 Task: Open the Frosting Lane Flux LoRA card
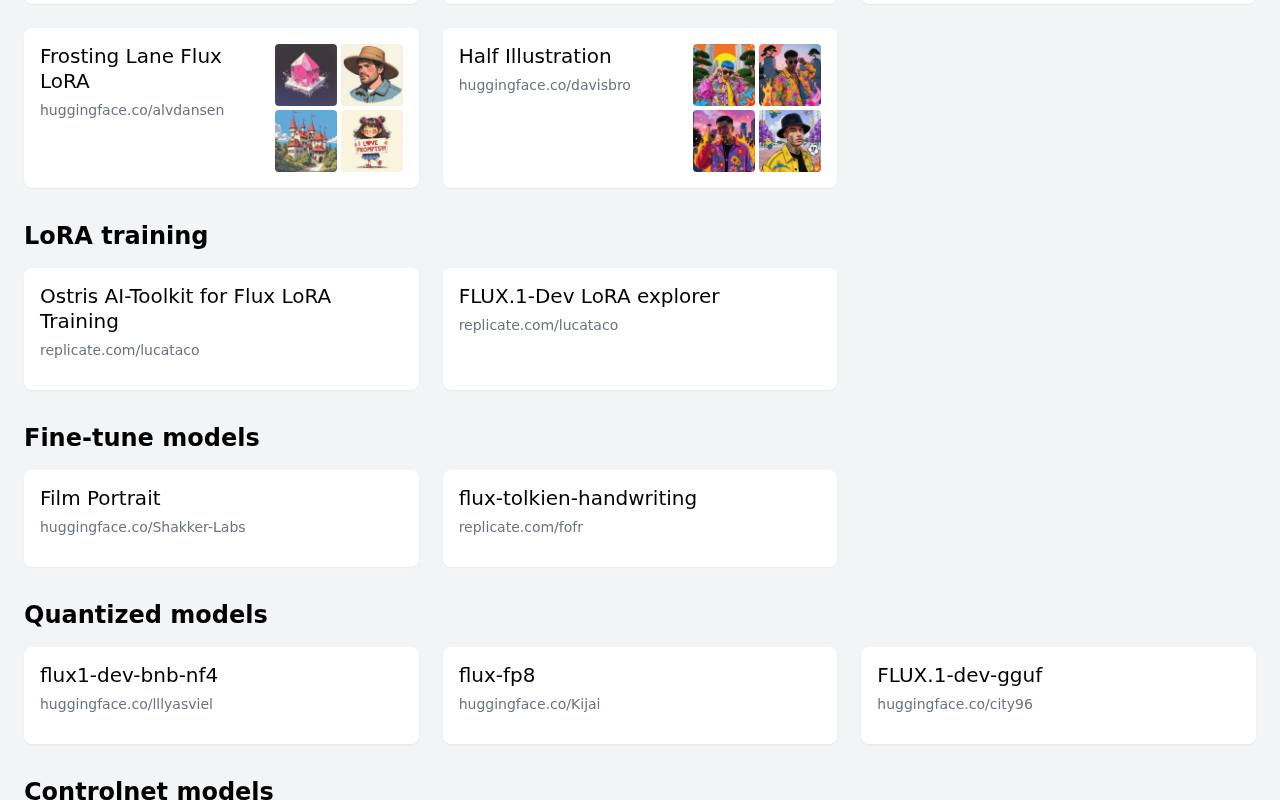(x=221, y=108)
